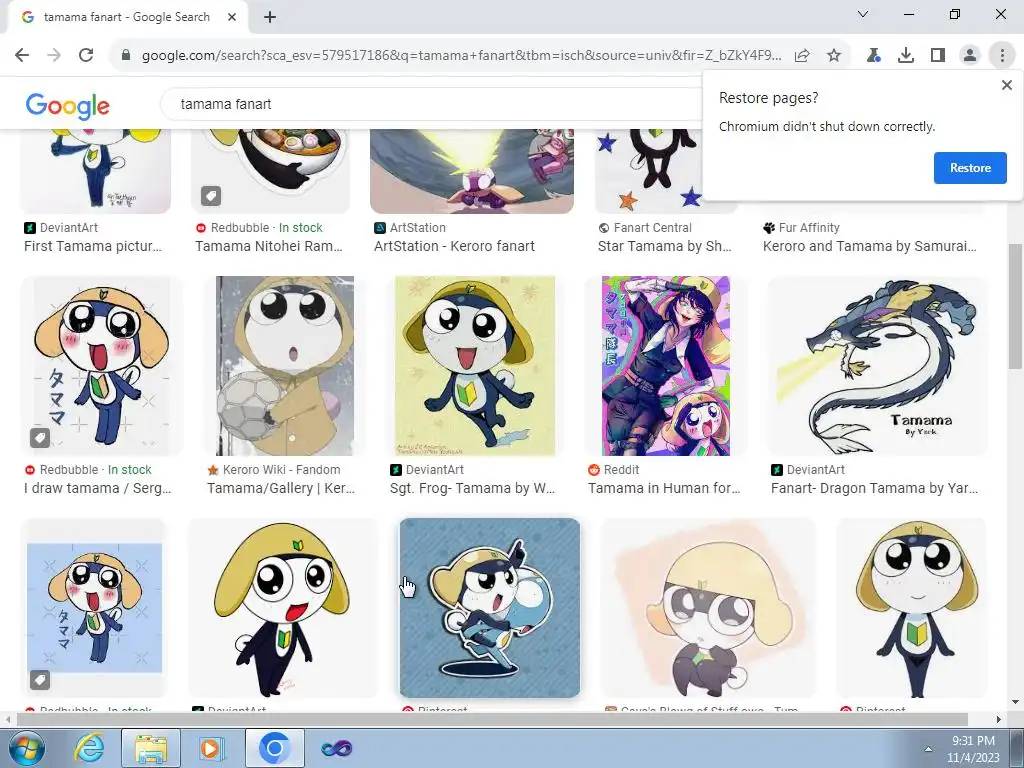Open Keroro and Tamama by Samurai link
This screenshot has height=768, width=1024.
(870, 246)
